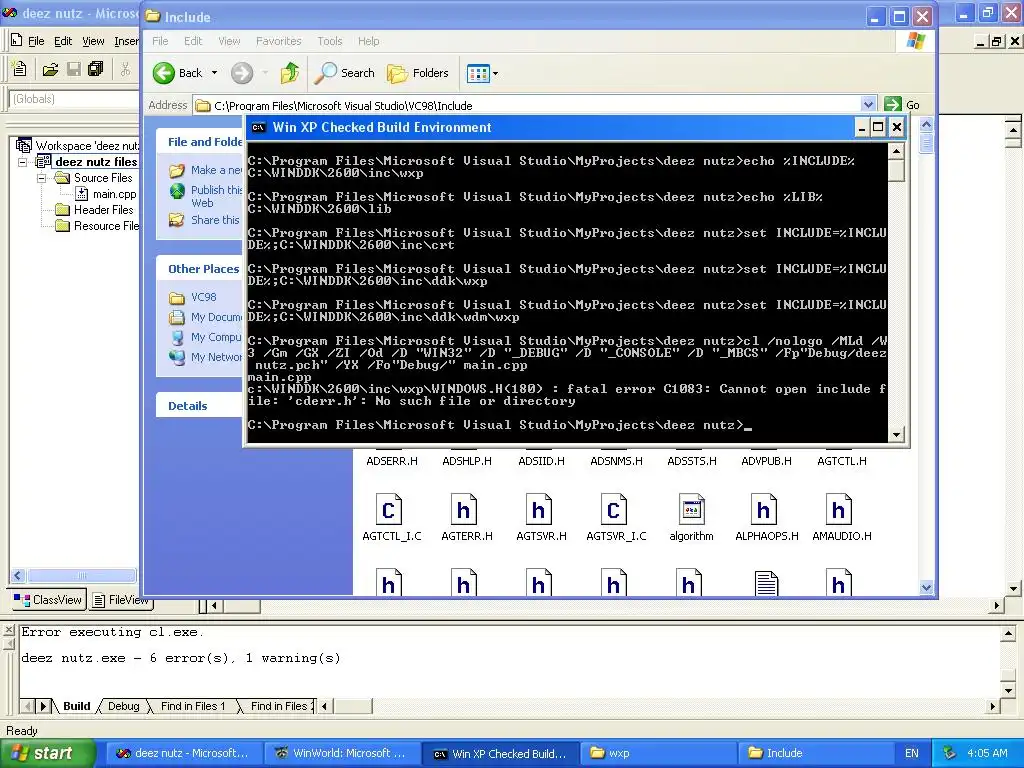
Task: Click the Go button next to the address bar
Action: pos(902,104)
